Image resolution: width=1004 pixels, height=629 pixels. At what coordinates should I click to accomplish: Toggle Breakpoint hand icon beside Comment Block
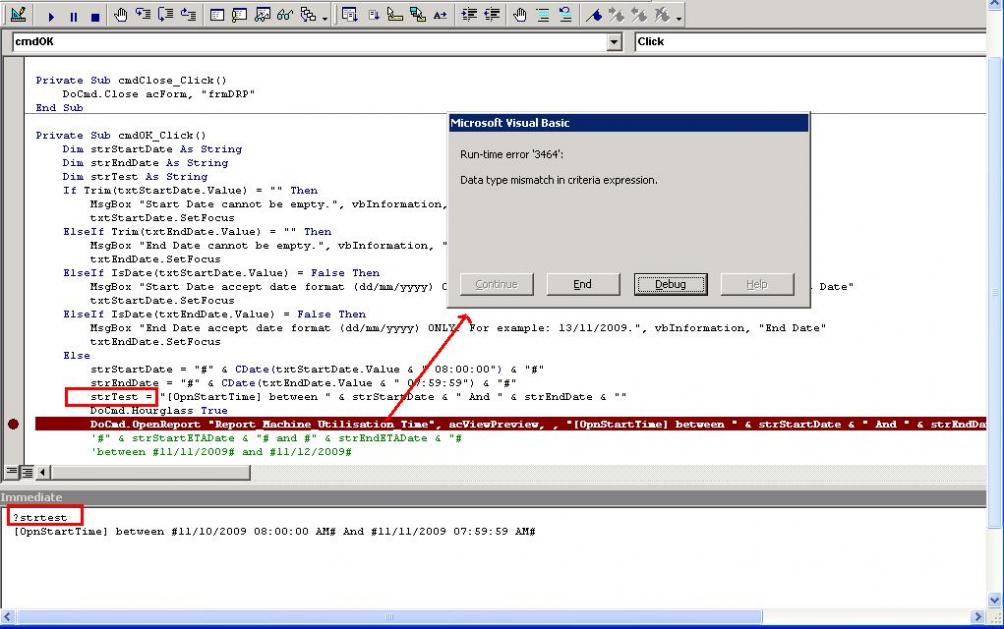pos(520,15)
